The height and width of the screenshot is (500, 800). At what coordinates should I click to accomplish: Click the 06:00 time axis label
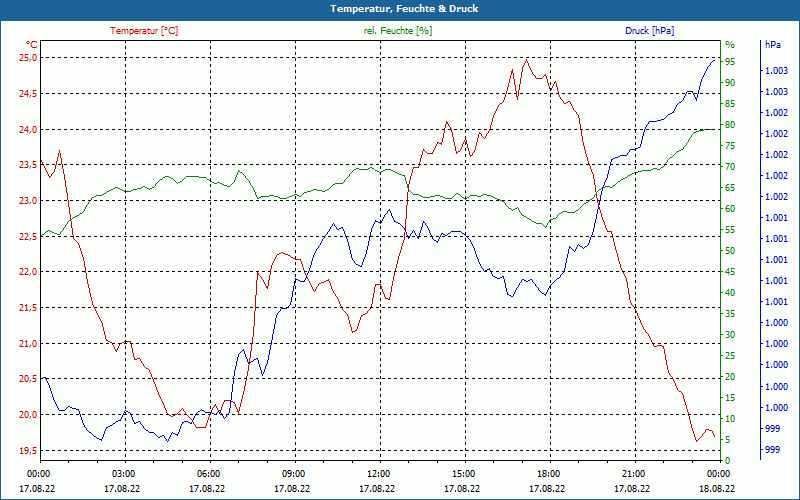[x=209, y=473]
